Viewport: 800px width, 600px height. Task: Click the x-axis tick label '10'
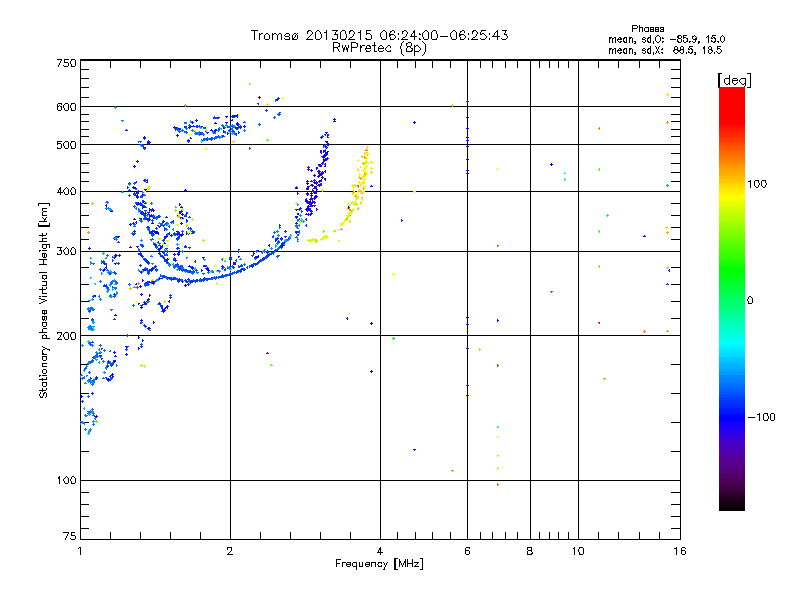578,551
